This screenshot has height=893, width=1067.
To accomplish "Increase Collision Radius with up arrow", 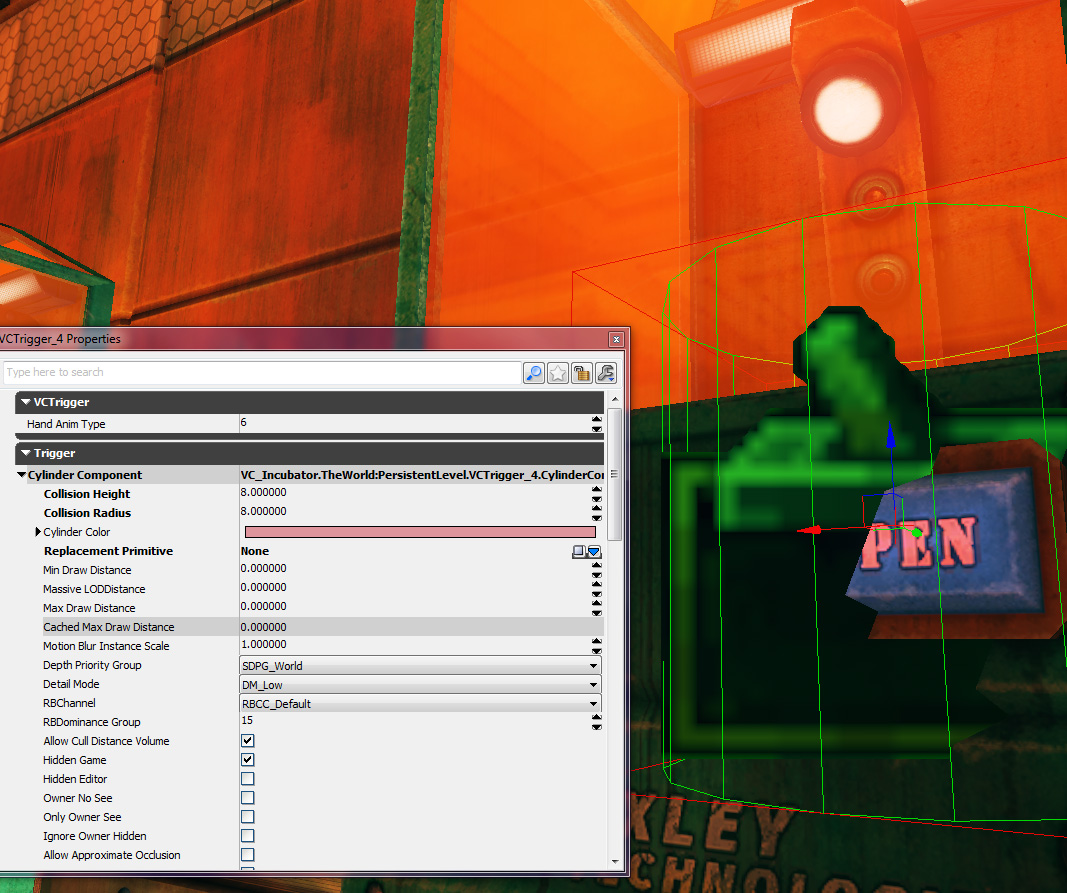I will (x=597, y=508).
